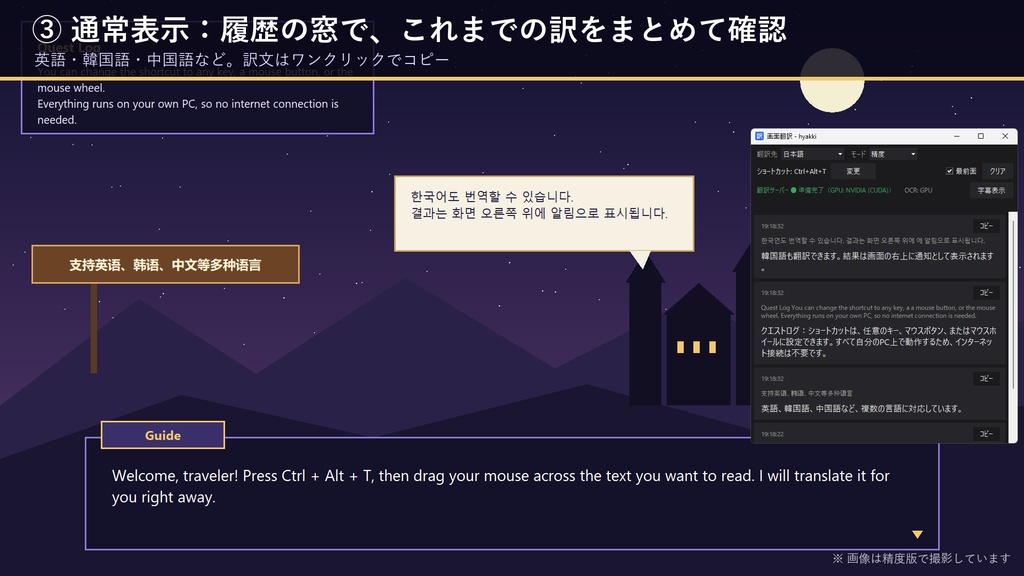This screenshot has height=576, width=1024.
Task: Copy the Korean translation entry with コピー
Action: click(986, 226)
